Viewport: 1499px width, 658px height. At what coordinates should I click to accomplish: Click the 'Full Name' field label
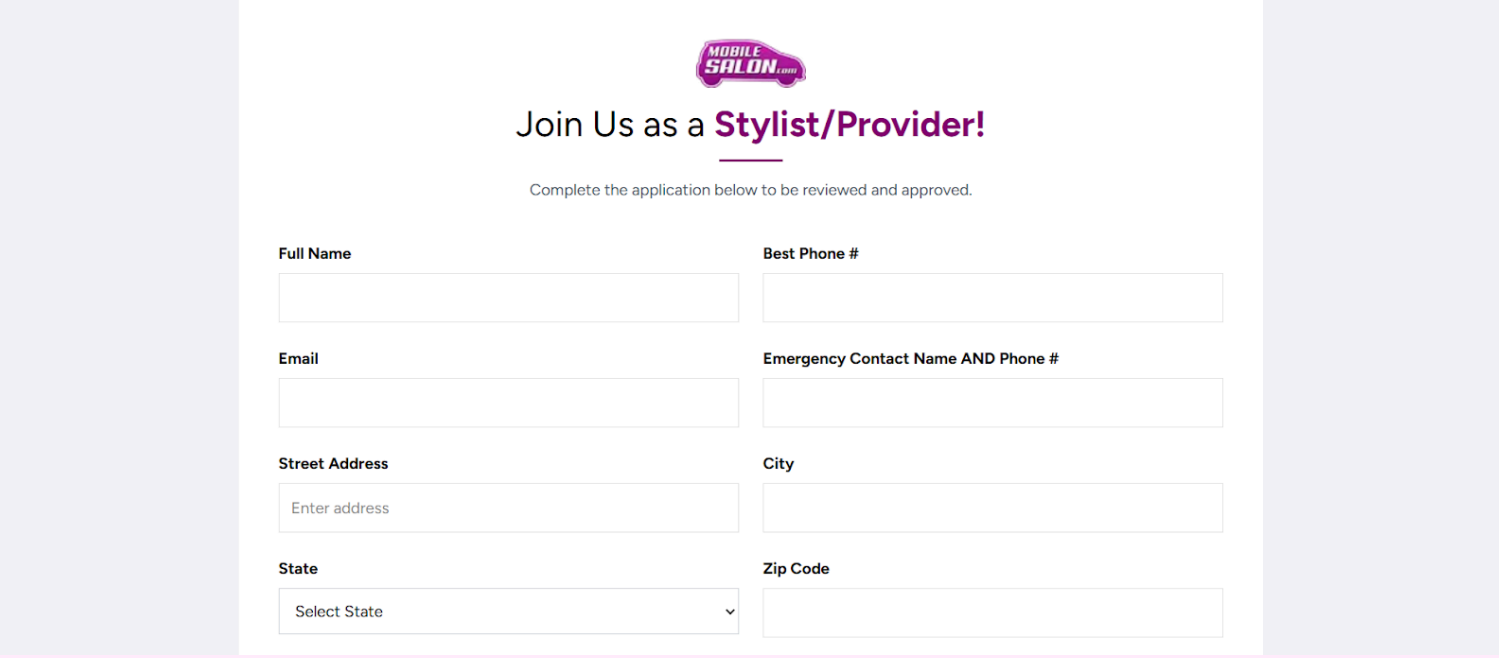coord(315,254)
